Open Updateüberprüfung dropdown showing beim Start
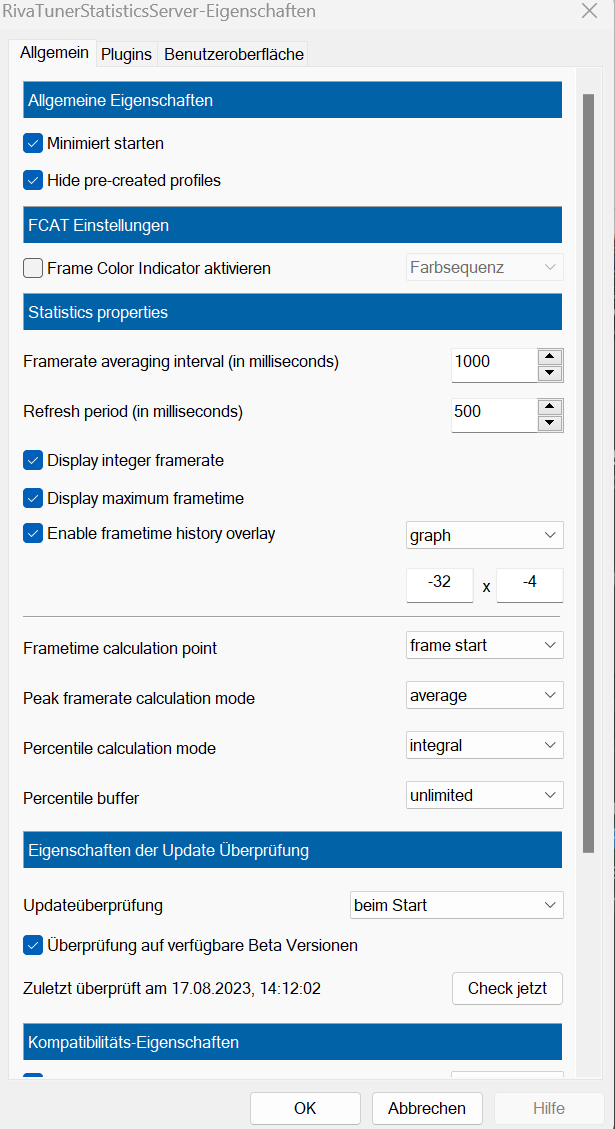Image resolution: width=615 pixels, height=1129 pixels. click(x=457, y=905)
